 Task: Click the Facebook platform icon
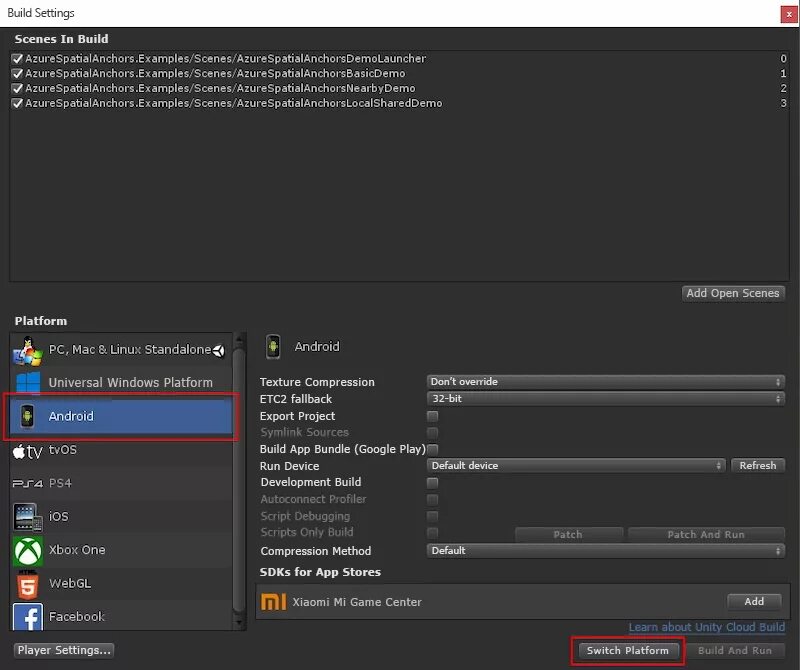(28, 616)
